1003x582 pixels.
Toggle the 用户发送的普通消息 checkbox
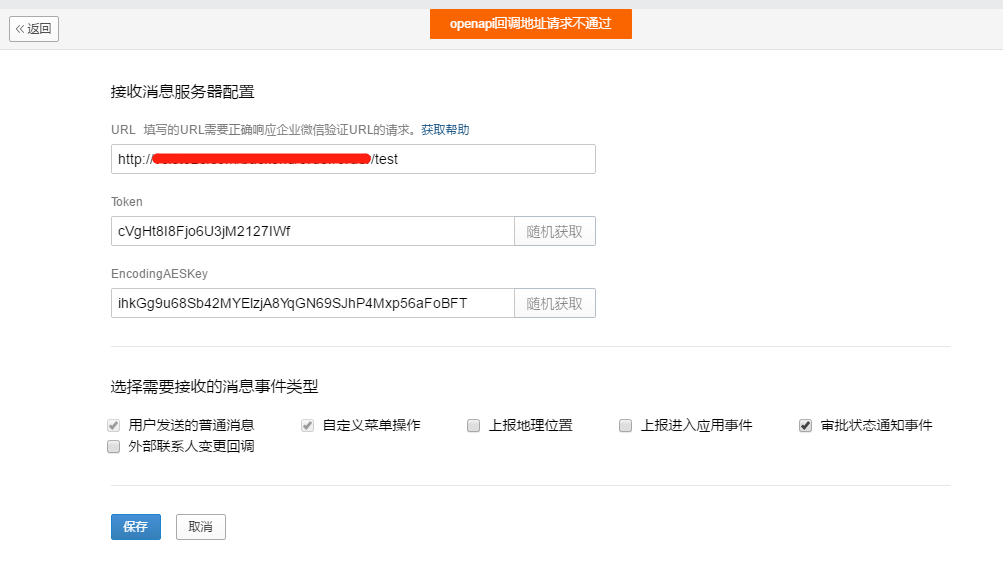[x=114, y=425]
